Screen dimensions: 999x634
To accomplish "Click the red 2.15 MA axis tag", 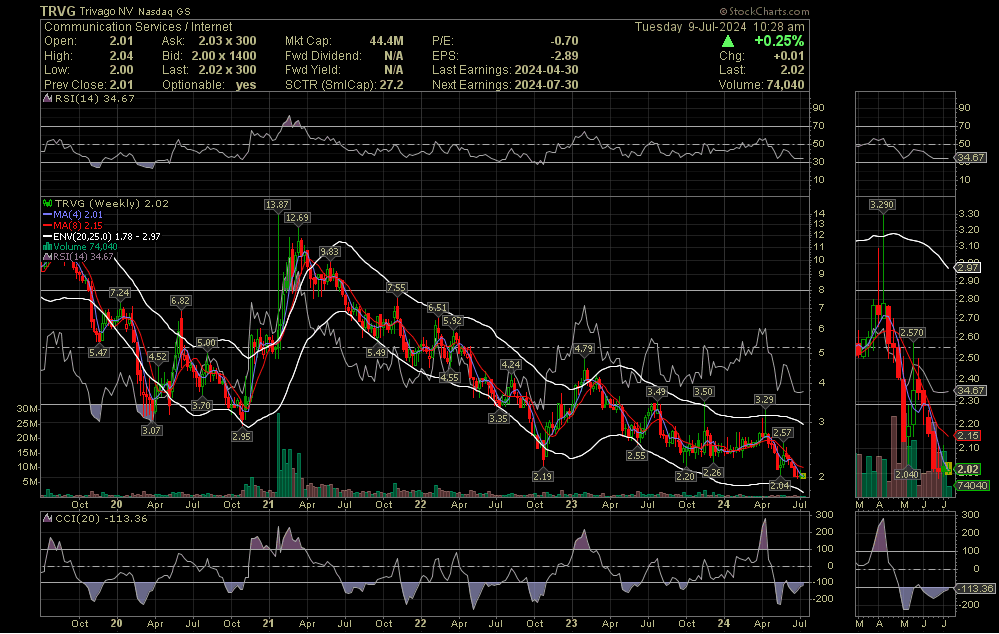I will pos(968,436).
